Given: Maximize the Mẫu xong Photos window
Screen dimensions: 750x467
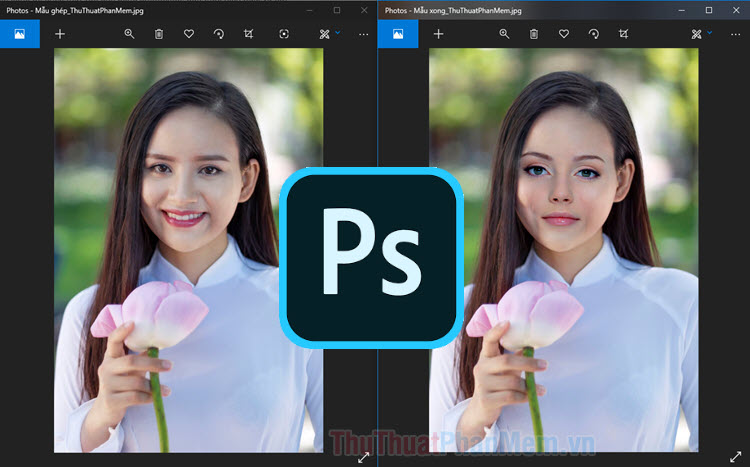Looking at the screenshot, I should point(709,10).
